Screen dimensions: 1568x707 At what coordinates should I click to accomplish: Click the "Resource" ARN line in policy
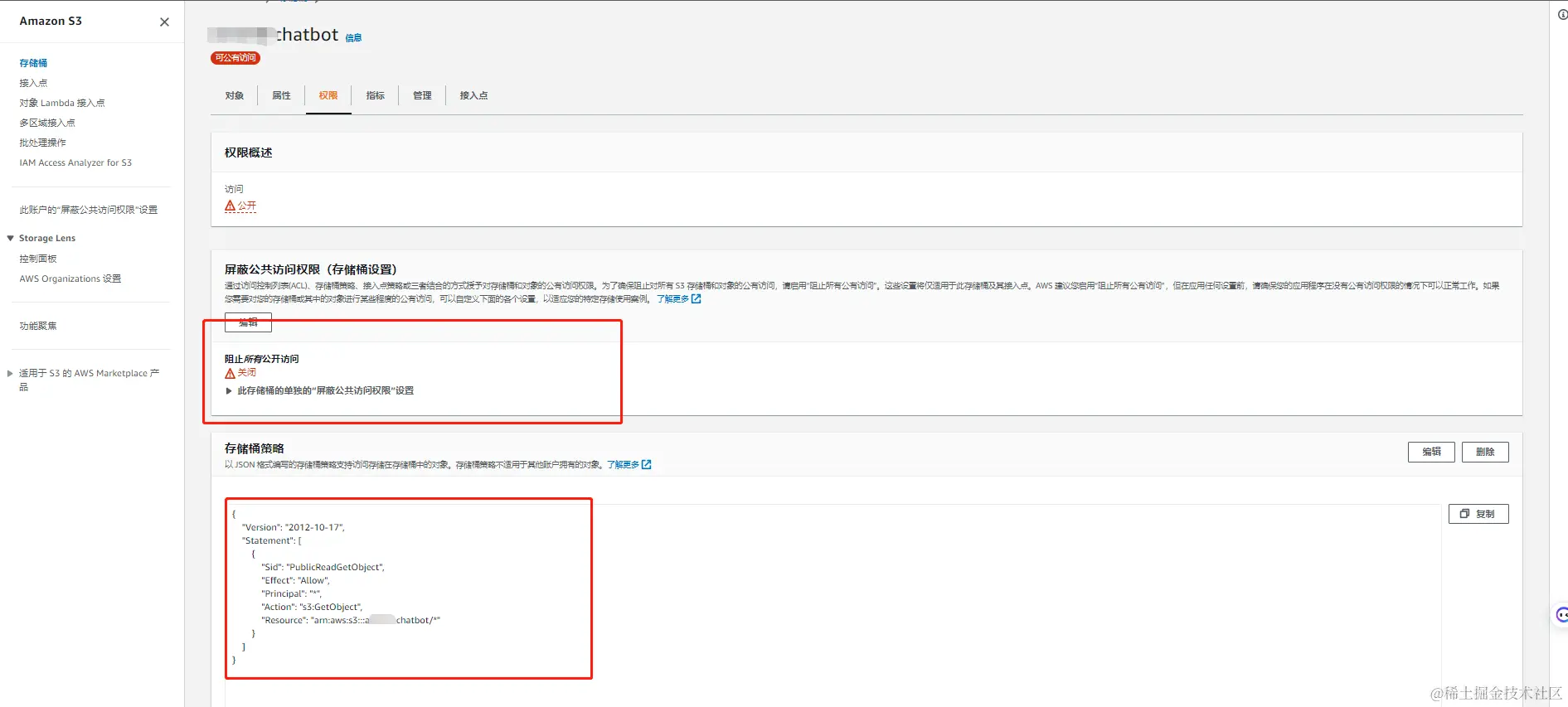[x=351, y=620]
